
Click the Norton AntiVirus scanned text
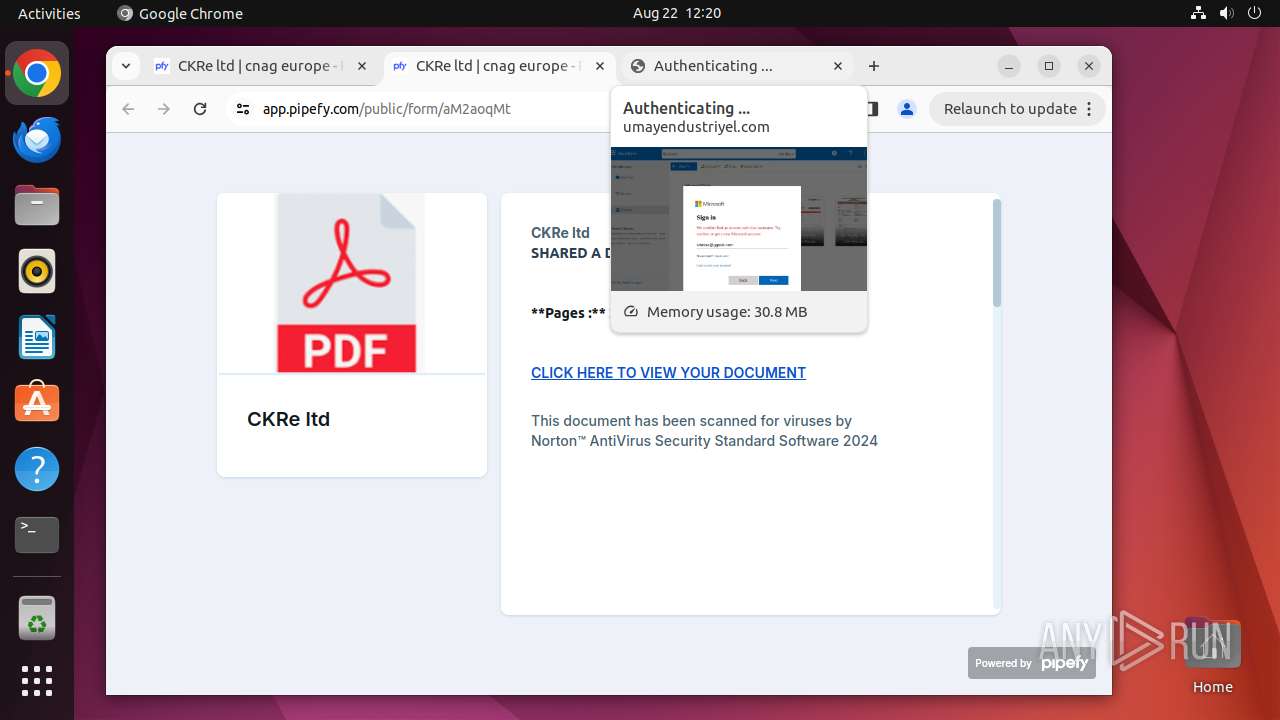coord(704,431)
